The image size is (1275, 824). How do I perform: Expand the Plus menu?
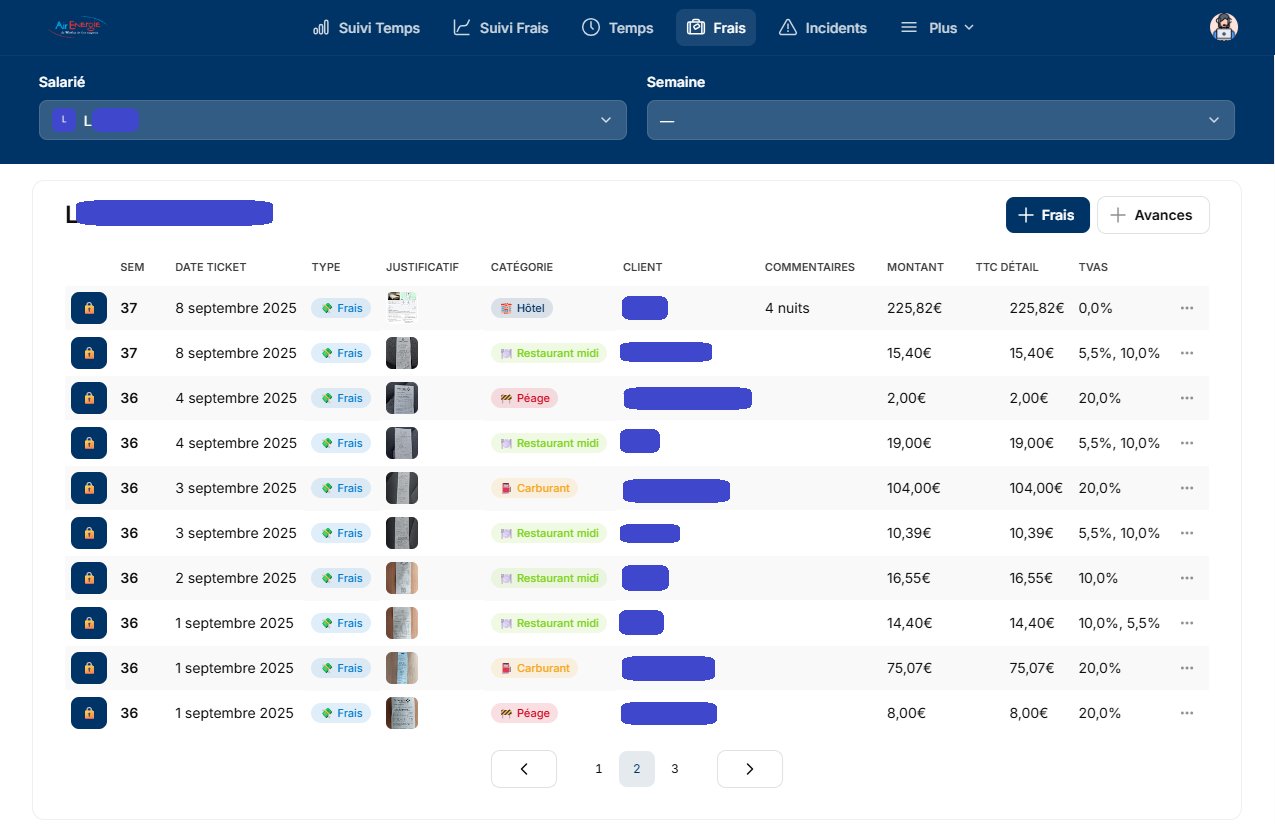coord(937,28)
